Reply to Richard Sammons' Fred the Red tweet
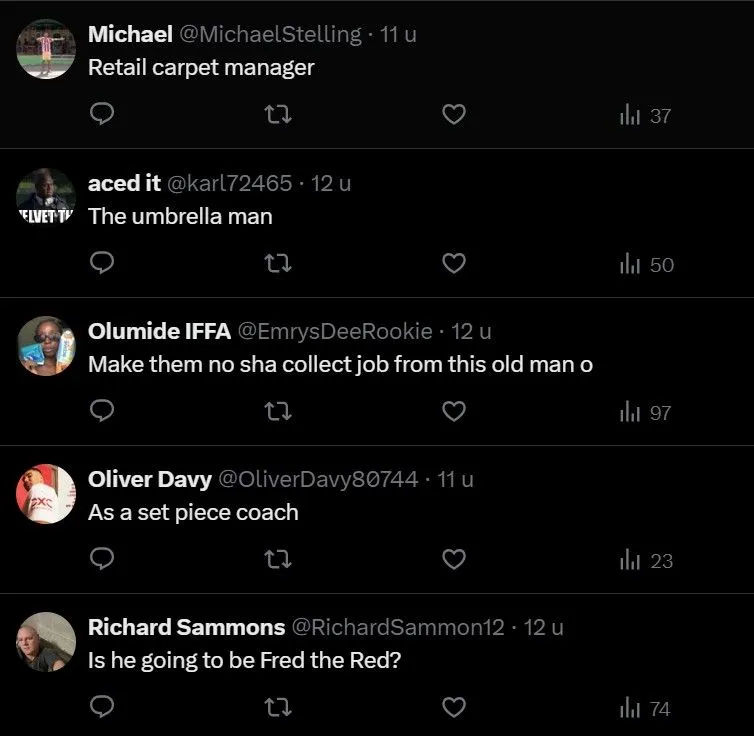This screenshot has width=754, height=736. tap(103, 707)
